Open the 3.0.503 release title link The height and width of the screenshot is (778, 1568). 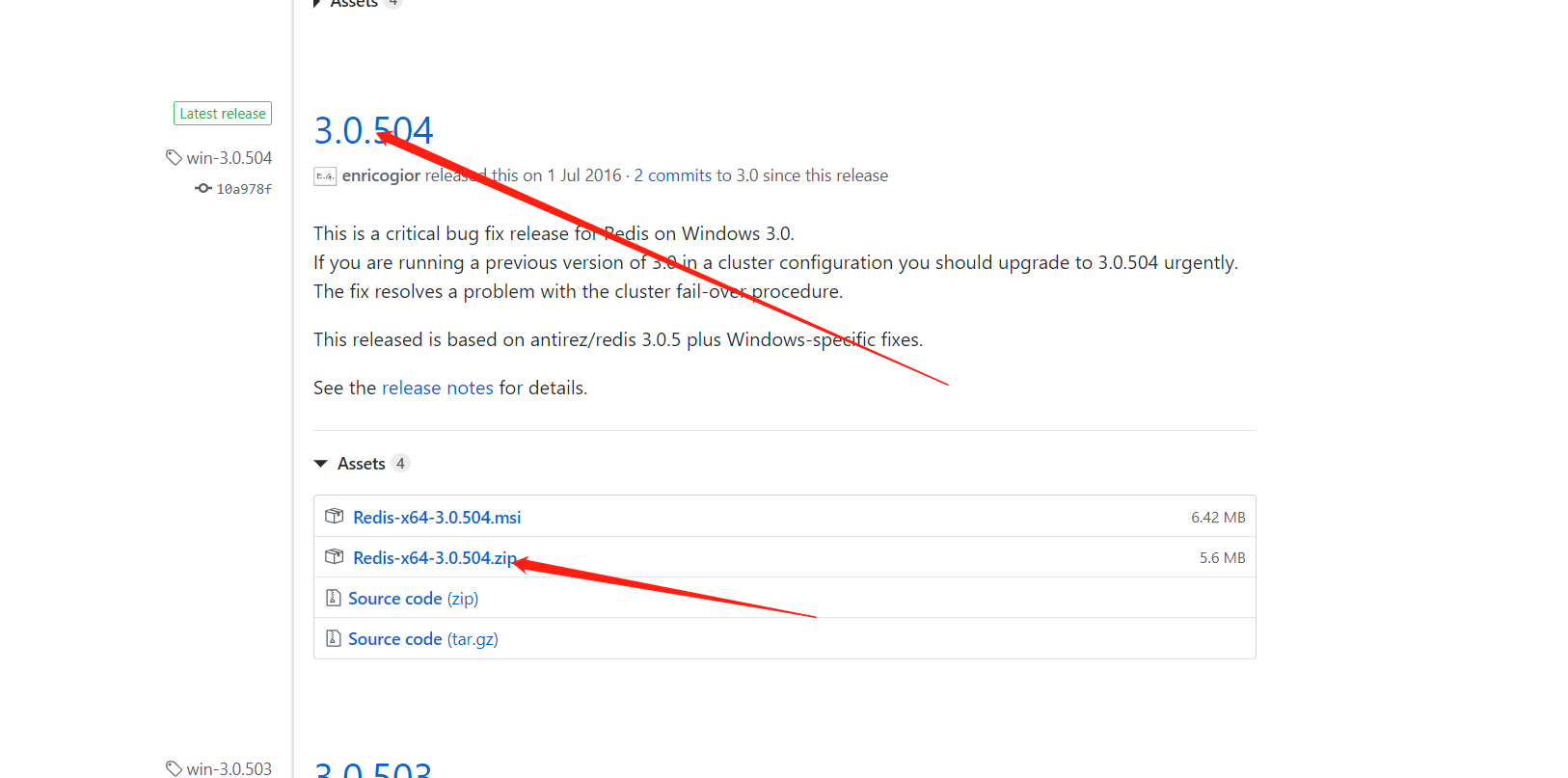point(373,769)
